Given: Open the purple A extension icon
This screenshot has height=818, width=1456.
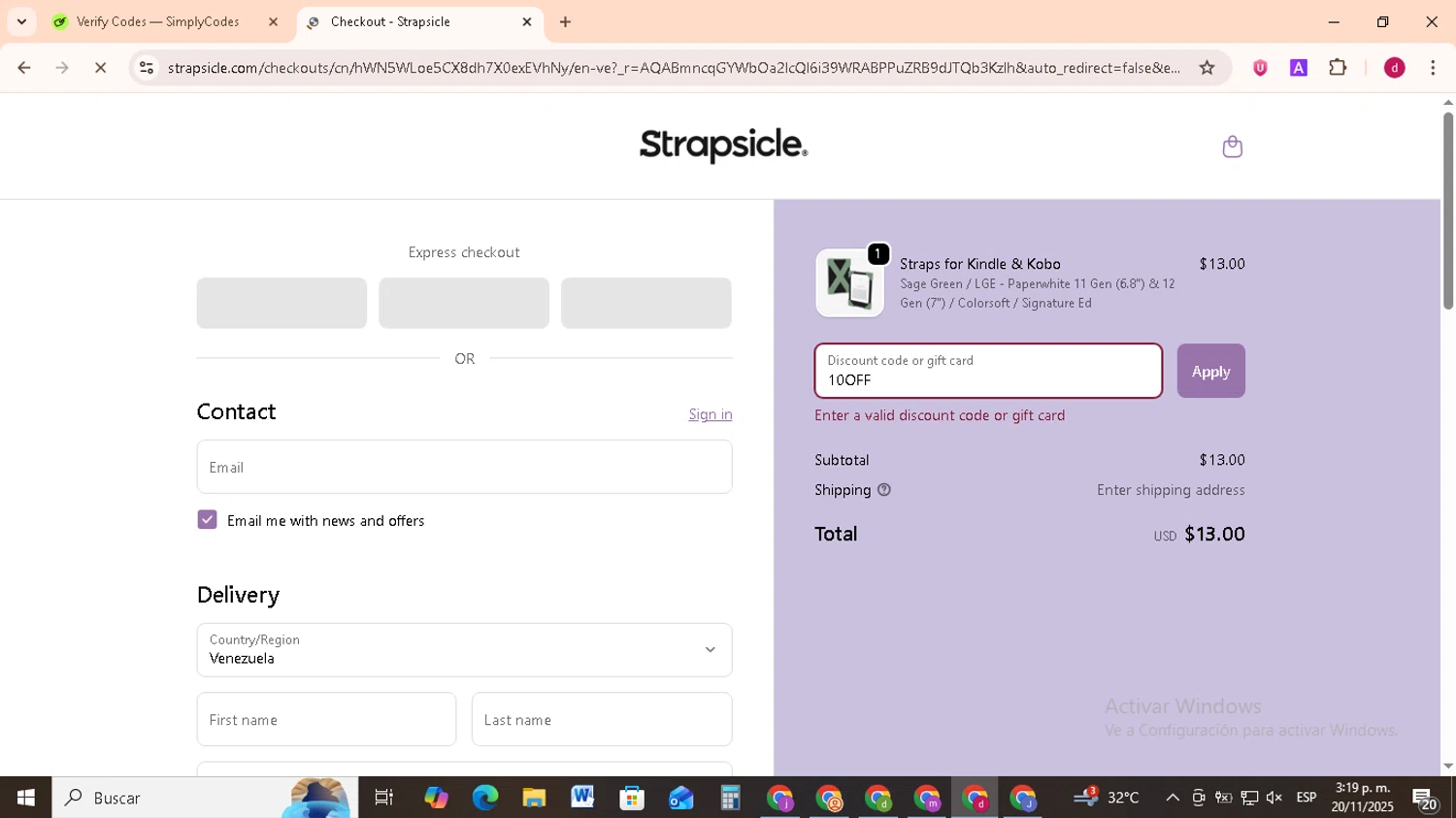Looking at the screenshot, I should 1299,68.
